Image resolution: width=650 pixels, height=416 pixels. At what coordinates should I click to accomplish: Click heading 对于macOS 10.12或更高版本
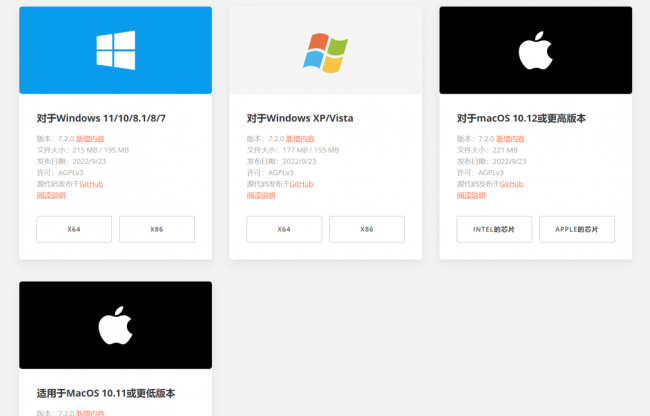tap(521, 119)
